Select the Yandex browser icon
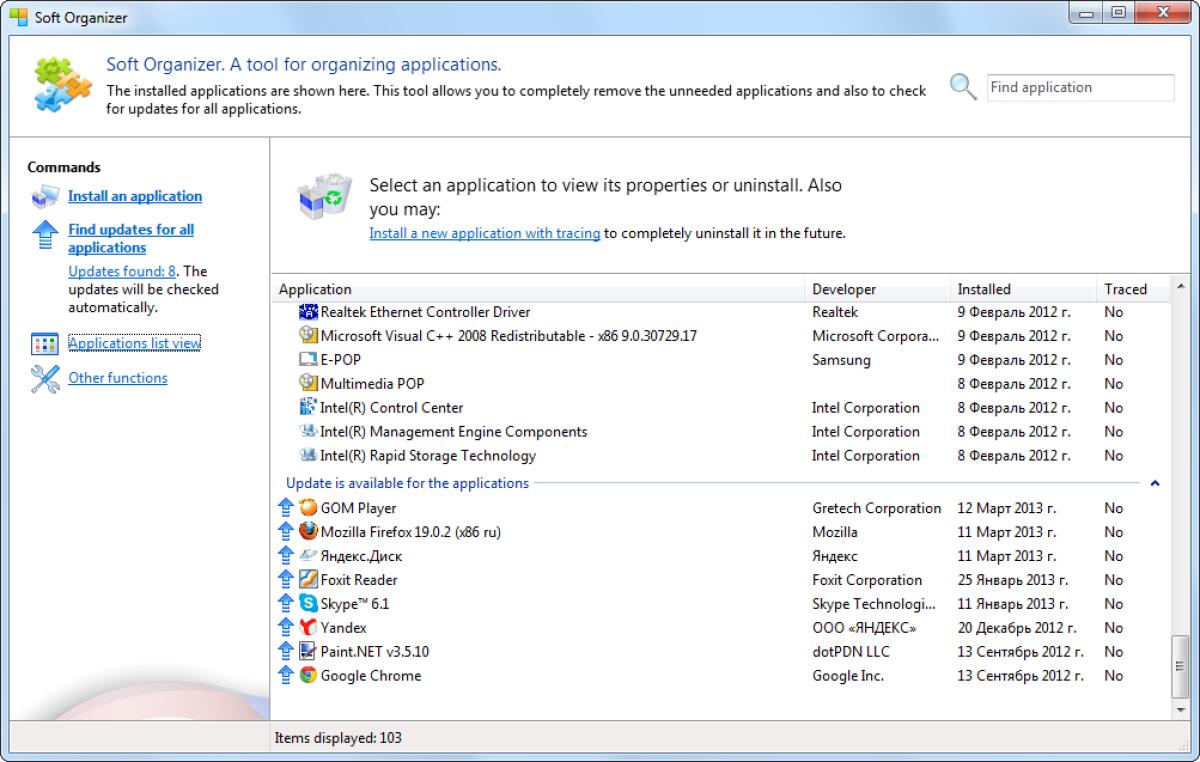The height and width of the screenshot is (762, 1200). (307, 628)
